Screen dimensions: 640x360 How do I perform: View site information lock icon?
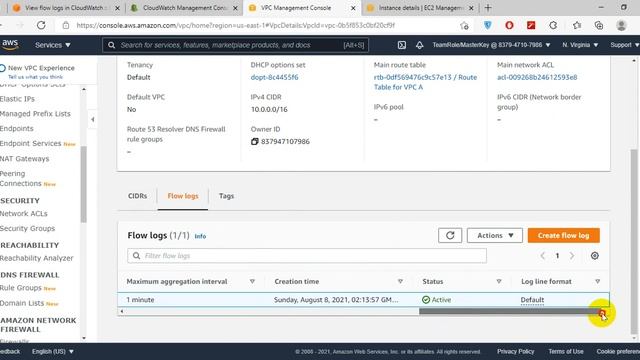click(x=66, y=25)
